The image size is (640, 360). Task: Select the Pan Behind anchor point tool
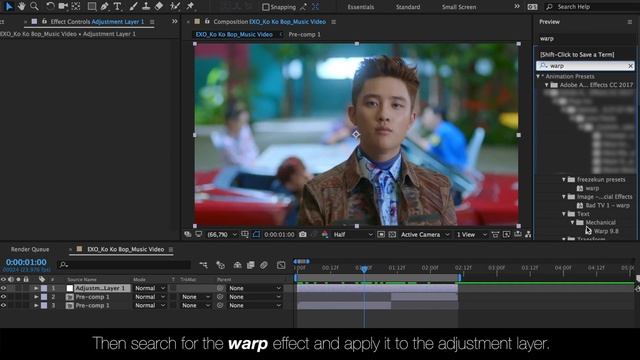pos(76,6)
